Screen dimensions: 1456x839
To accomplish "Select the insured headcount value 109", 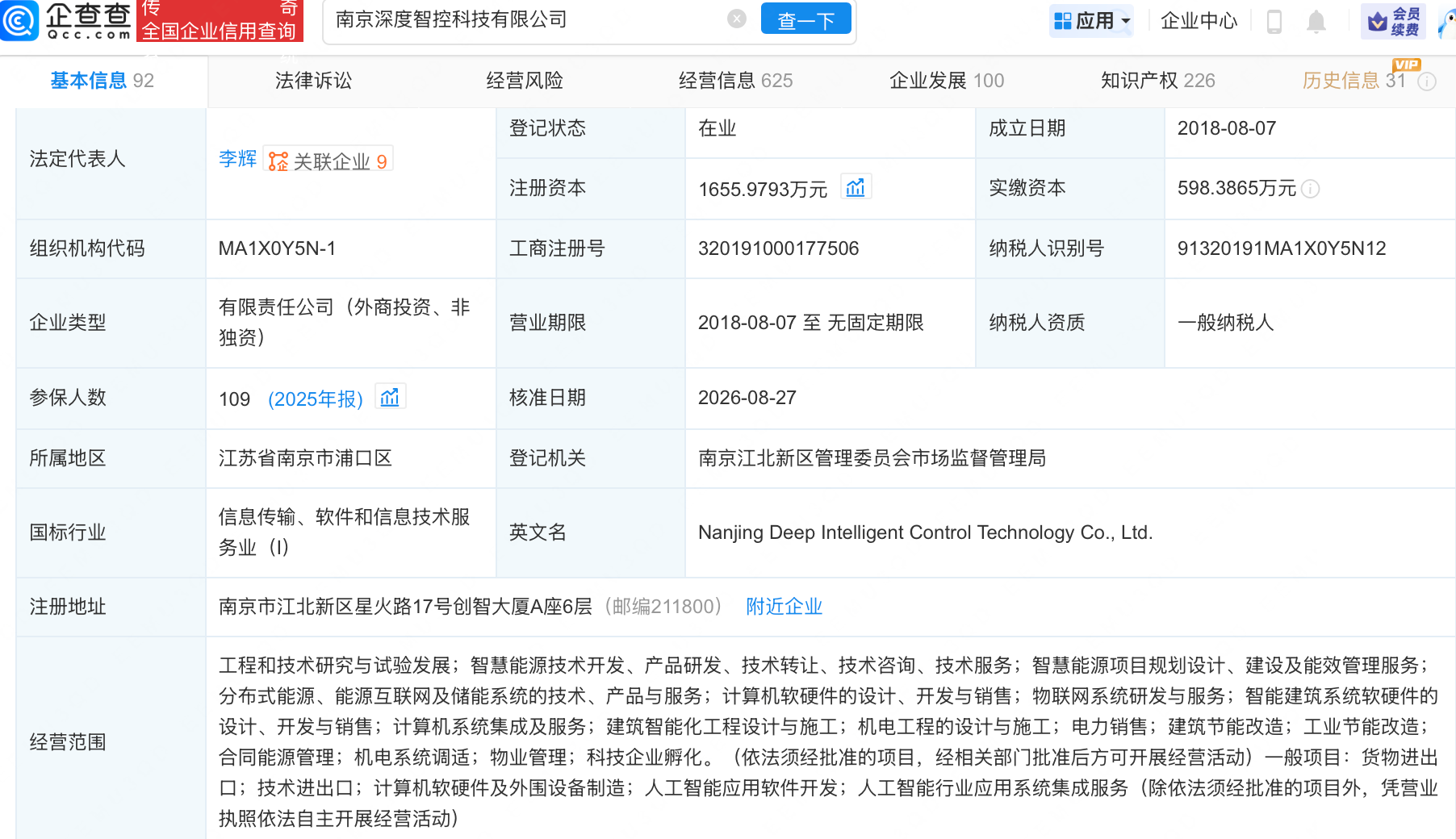I will 235,399.
